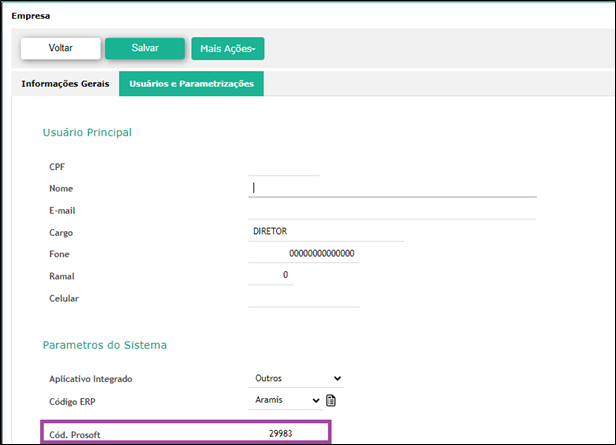This screenshot has width=616, height=445.
Task: Open the Aplicativo Integrado dropdown
Action: (296, 379)
